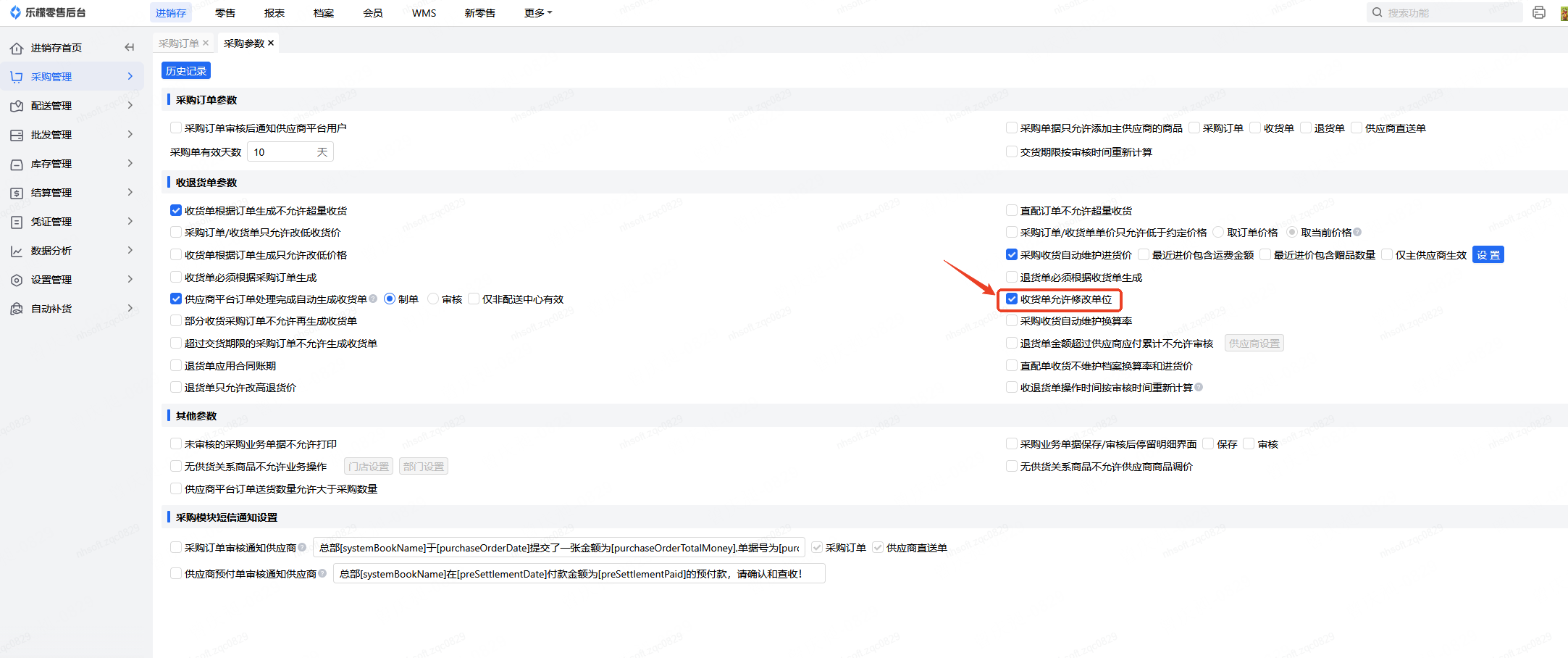Click the 历史记录 button
The image size is (1568, 658).
(x=186, y=71)
